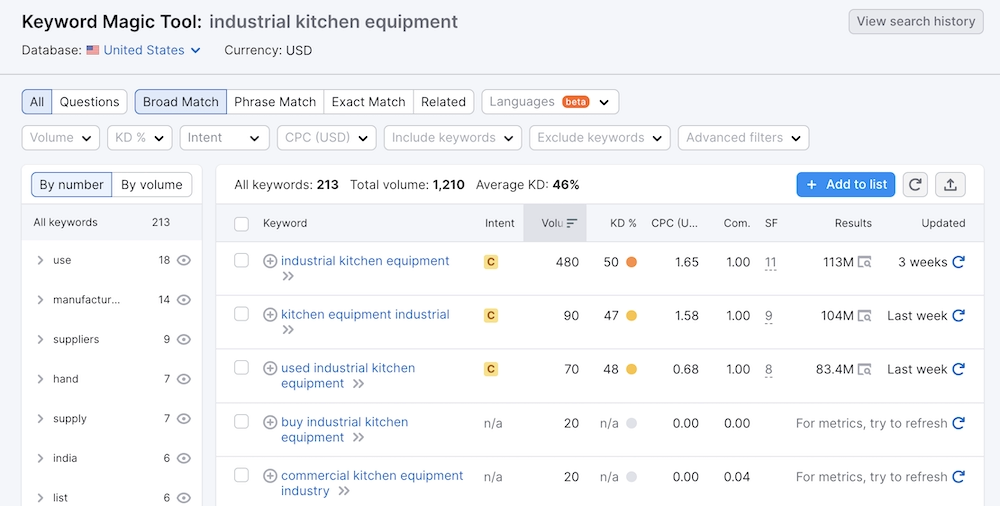Open the Languages beta dropdown
1000x506 pixels.
(x=550, y=102)
